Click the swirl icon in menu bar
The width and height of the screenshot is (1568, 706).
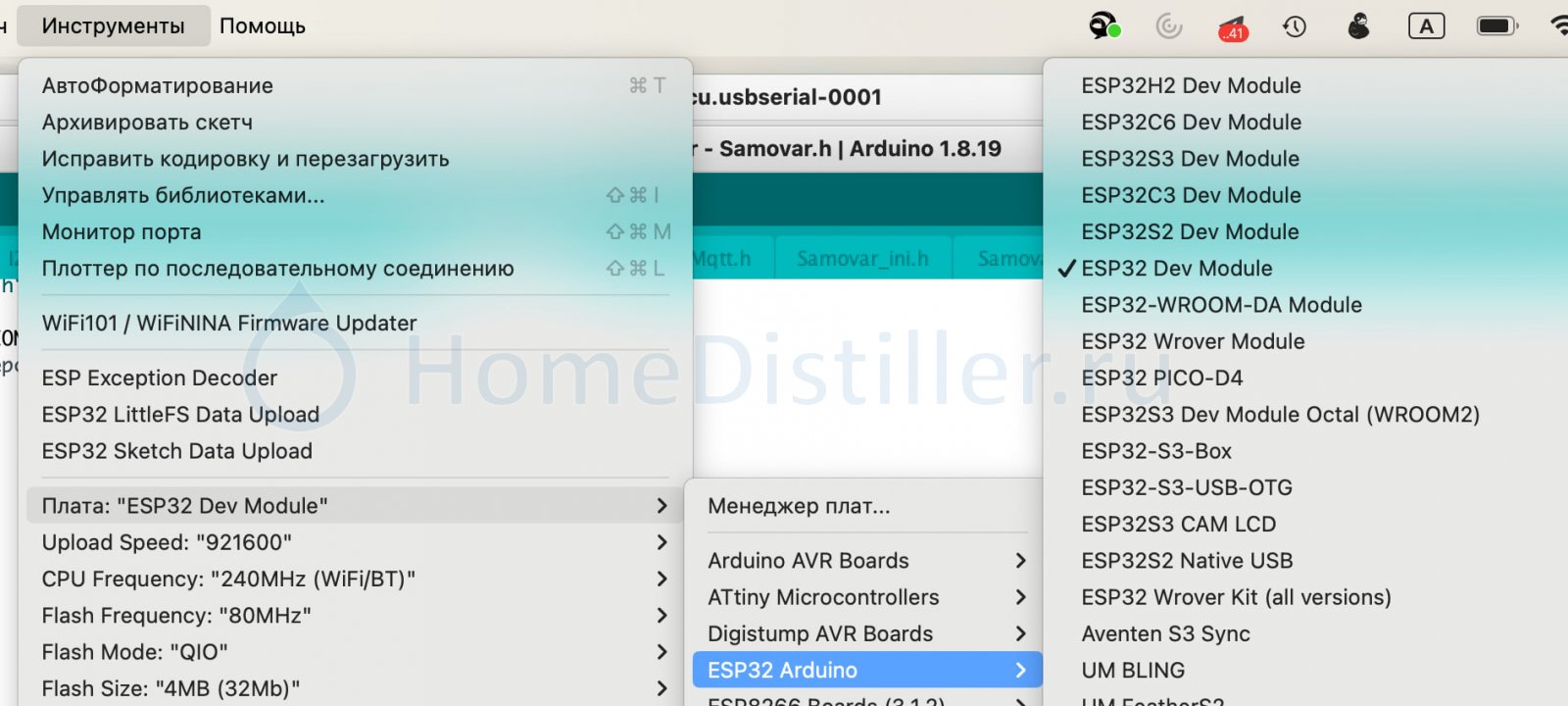(1168, 26)
